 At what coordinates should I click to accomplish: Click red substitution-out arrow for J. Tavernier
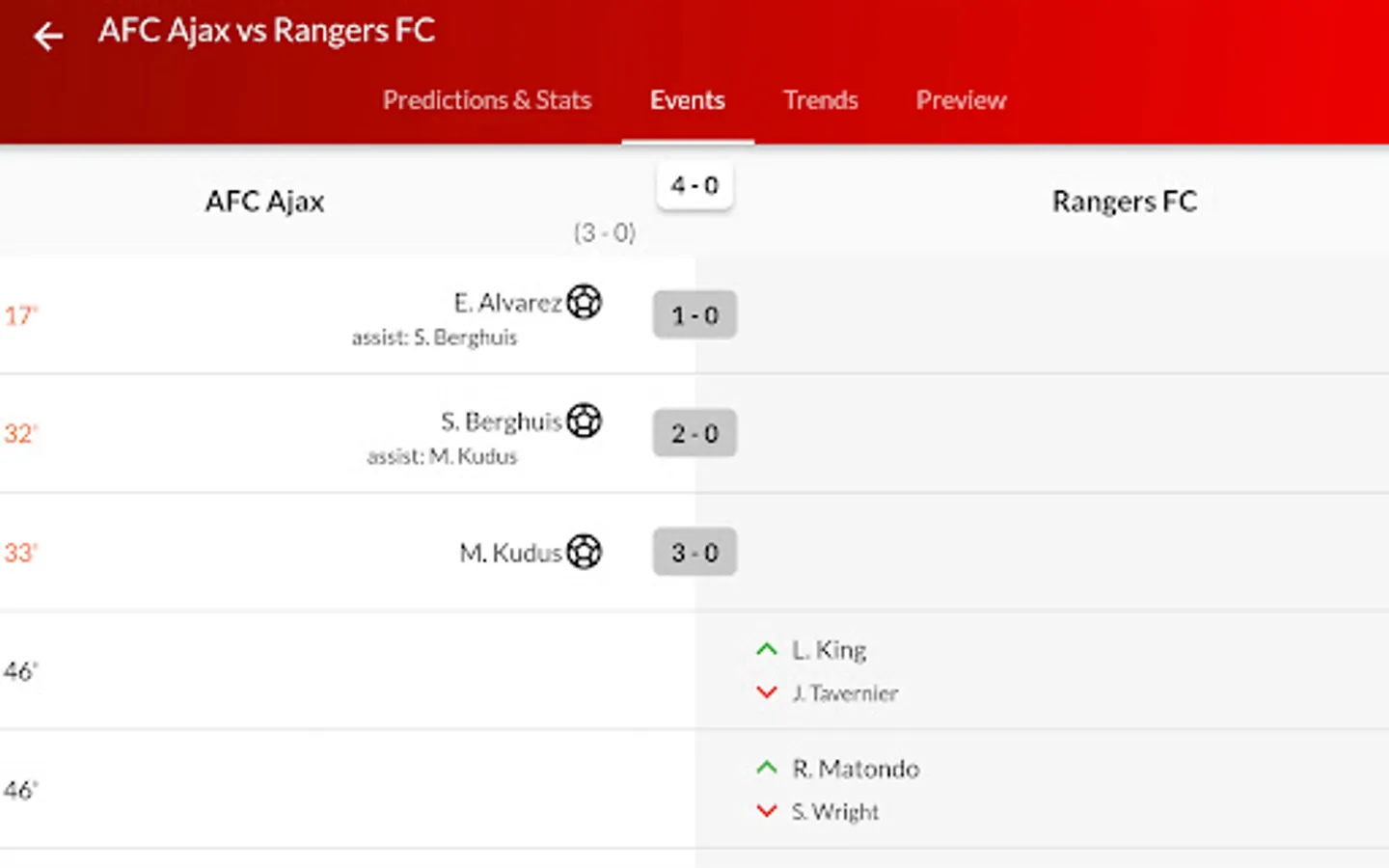767,692
